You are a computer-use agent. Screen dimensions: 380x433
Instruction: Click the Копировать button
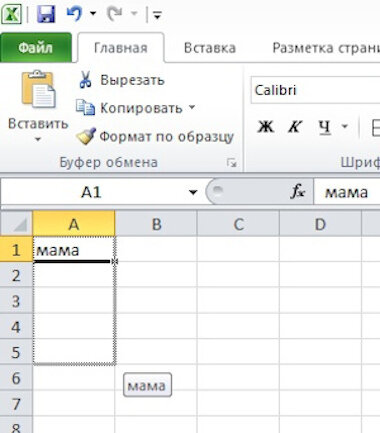[x=130, y=108]
